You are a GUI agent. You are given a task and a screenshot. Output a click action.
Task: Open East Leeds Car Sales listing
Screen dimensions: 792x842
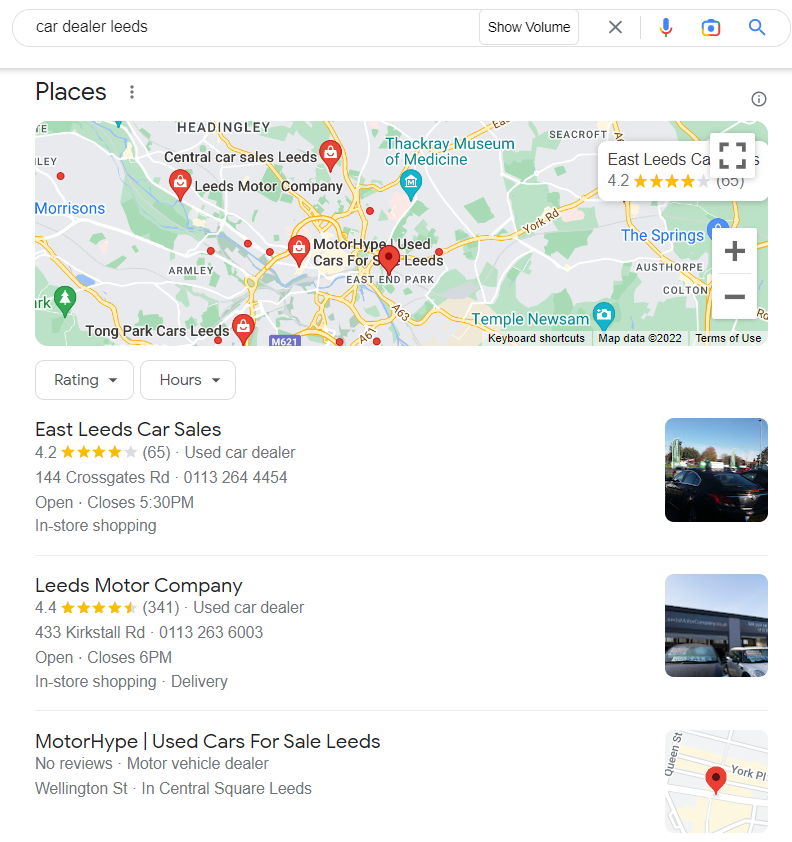point(128,430)
